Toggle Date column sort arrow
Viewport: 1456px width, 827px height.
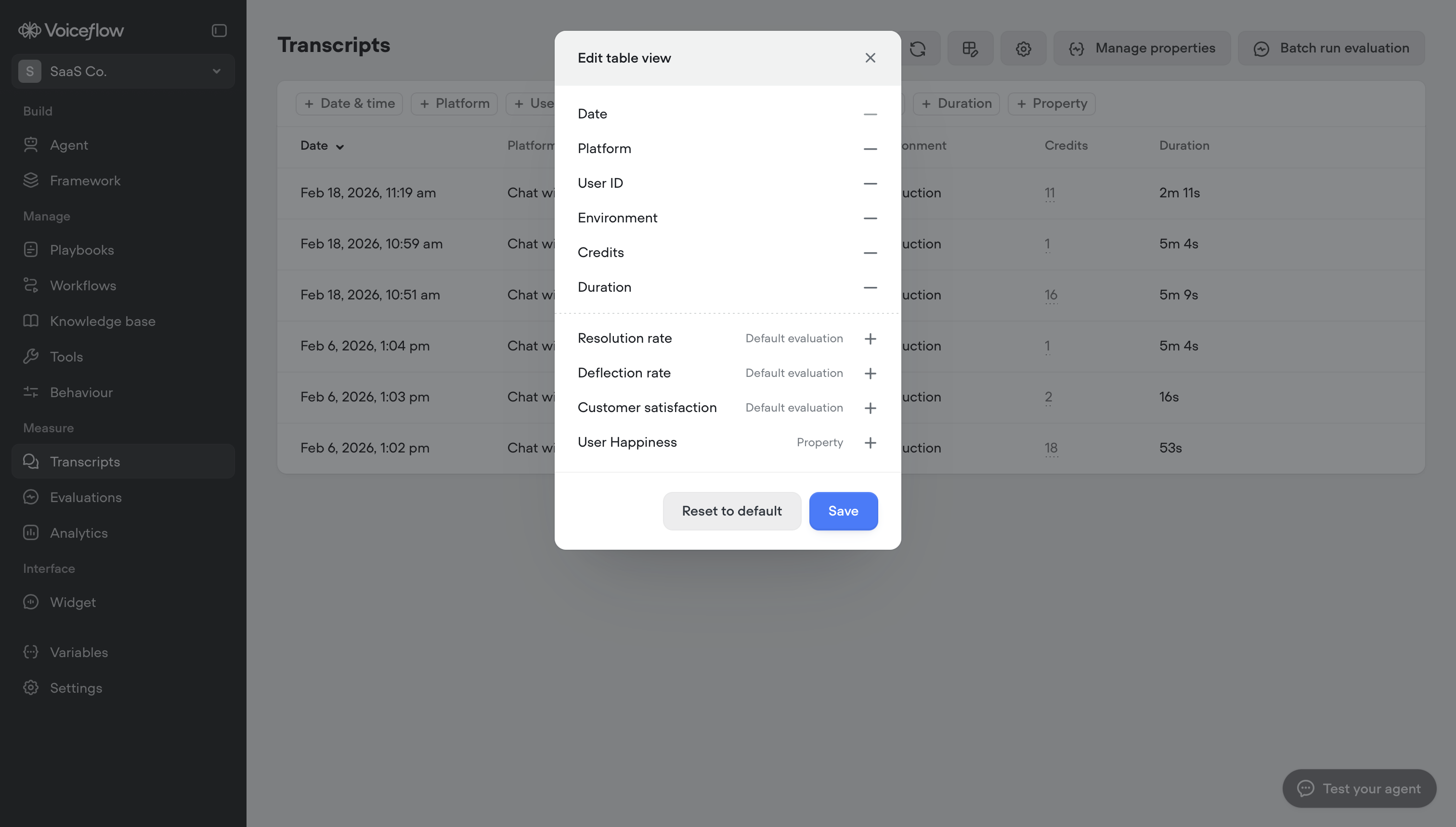(x=340, y=146)
